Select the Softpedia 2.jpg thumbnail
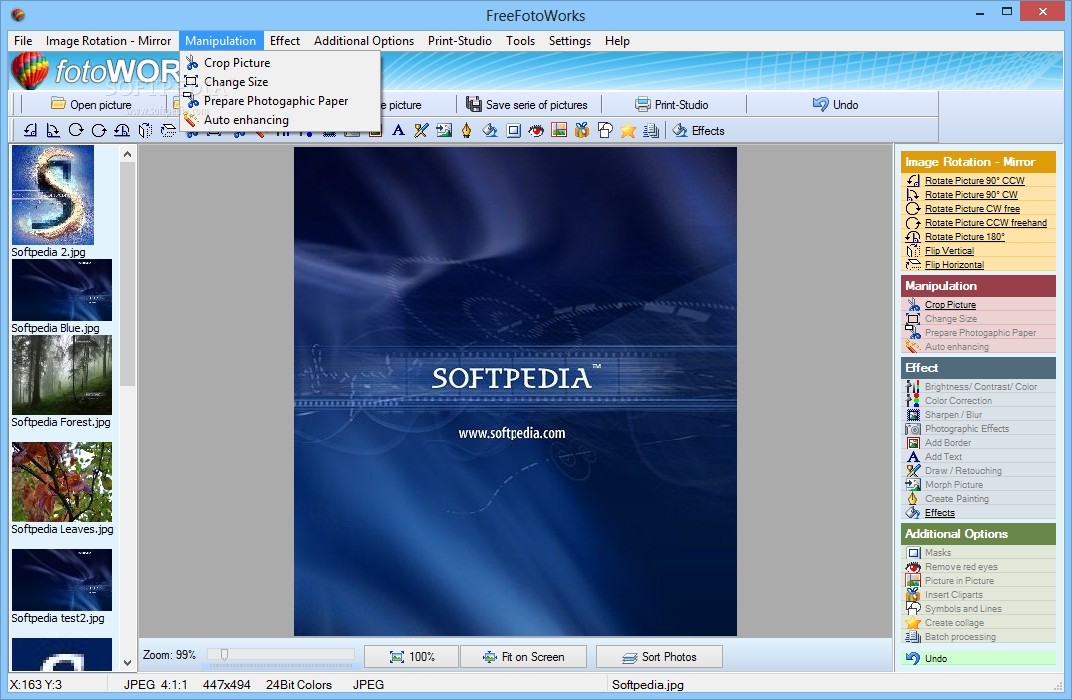Screen dimensions: 1072x700 53,195
